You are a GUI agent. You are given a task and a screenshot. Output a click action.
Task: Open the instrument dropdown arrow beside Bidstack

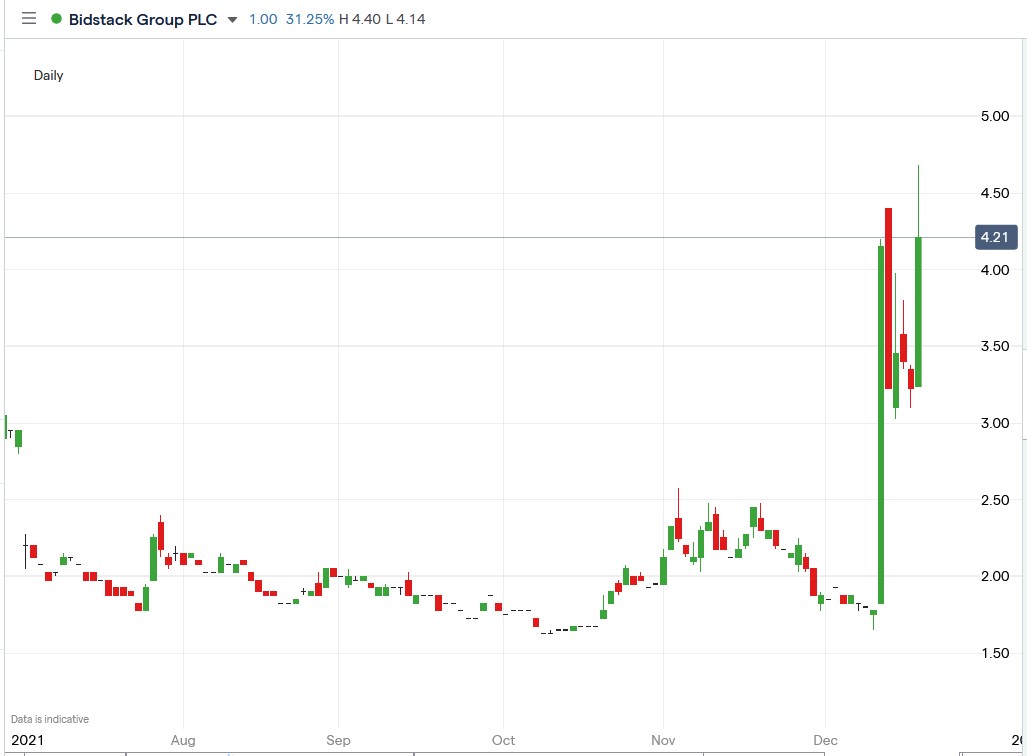pyautogui.click(x=232, y=18)
